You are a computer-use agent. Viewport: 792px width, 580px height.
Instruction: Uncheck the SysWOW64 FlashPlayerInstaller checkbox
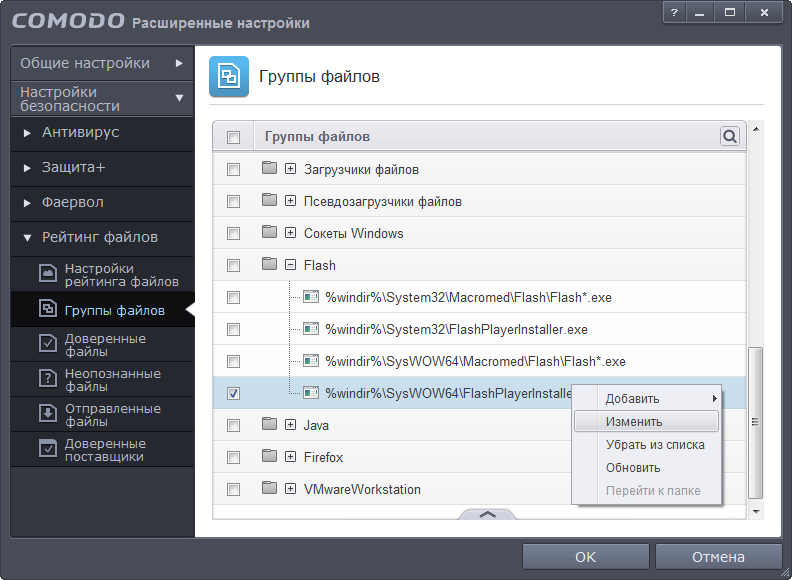233,394
